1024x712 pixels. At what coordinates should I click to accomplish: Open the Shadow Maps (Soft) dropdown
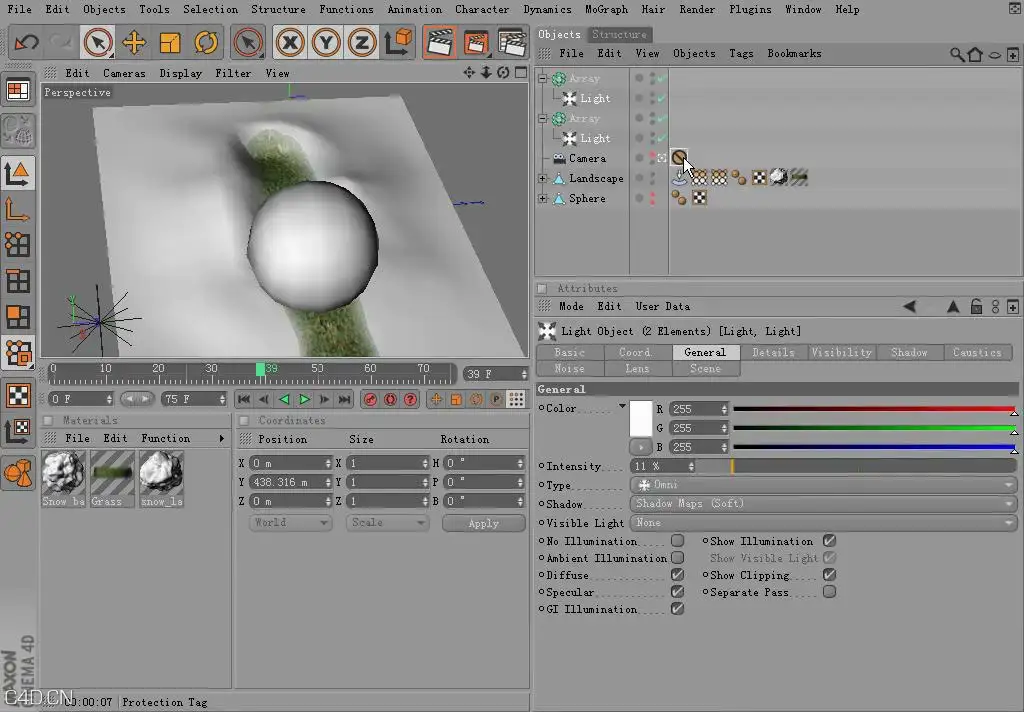[x=823, y=504]
